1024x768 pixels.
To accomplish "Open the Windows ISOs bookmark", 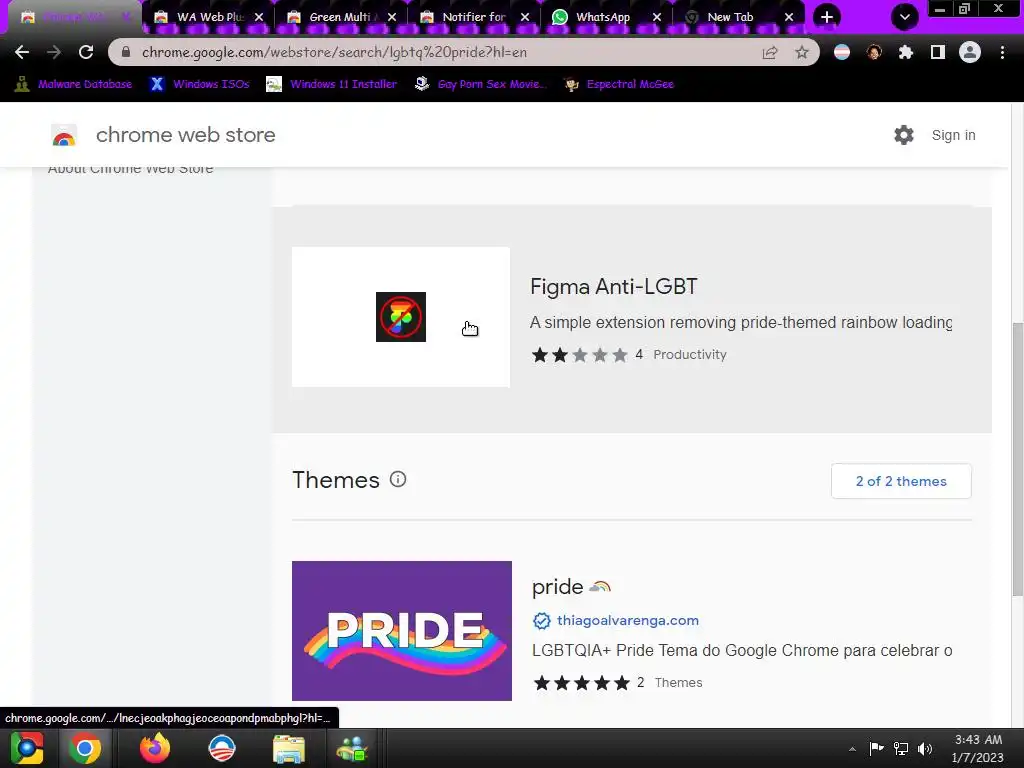I will (200, 84).
